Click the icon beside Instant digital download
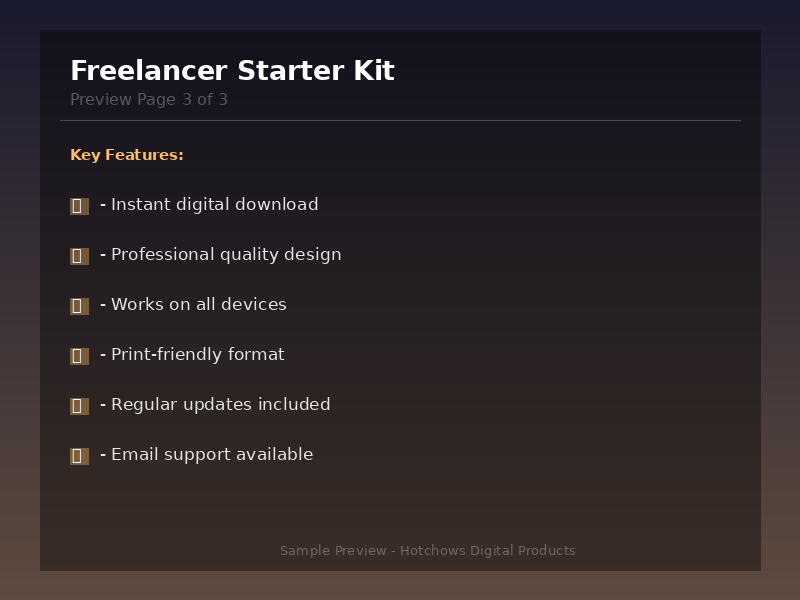 79,206
